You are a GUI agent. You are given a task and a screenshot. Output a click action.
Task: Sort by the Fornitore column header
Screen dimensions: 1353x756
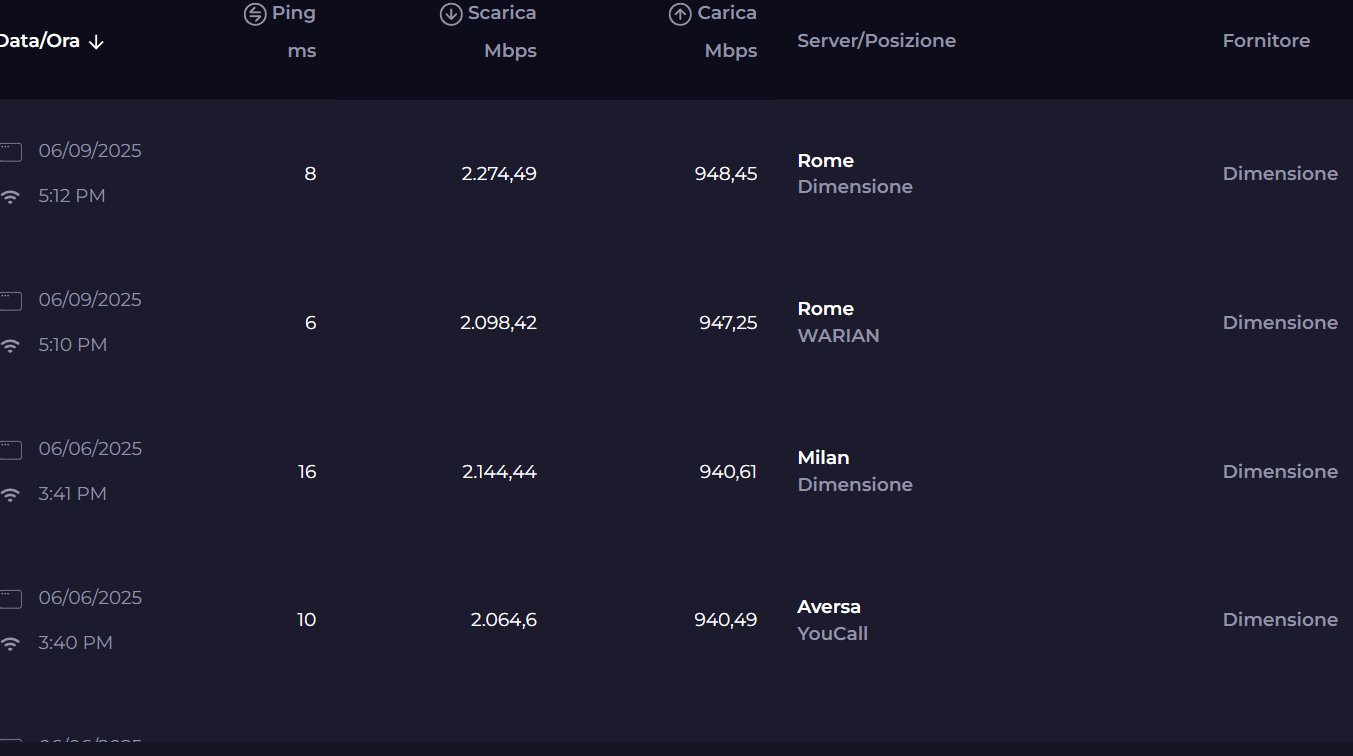click(1266, 41)
